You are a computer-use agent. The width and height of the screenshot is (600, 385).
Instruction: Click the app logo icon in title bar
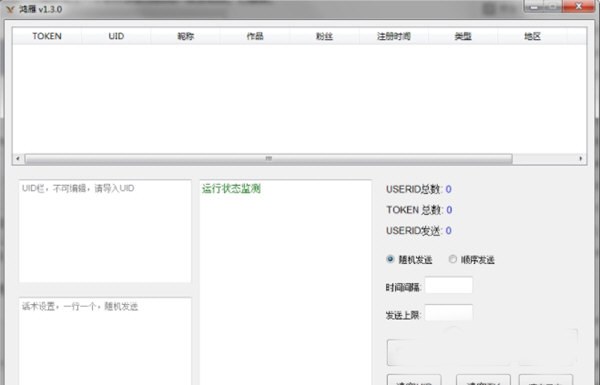[x=10, y=9]
